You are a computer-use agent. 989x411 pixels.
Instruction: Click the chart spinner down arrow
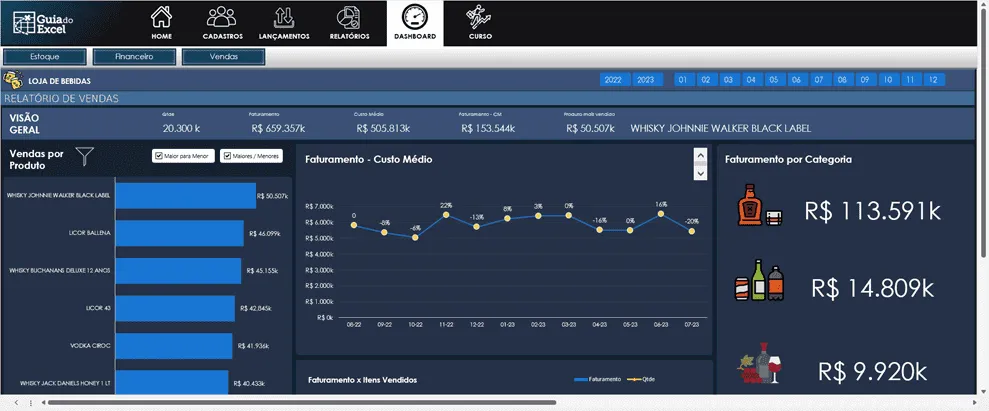(700, 173)
